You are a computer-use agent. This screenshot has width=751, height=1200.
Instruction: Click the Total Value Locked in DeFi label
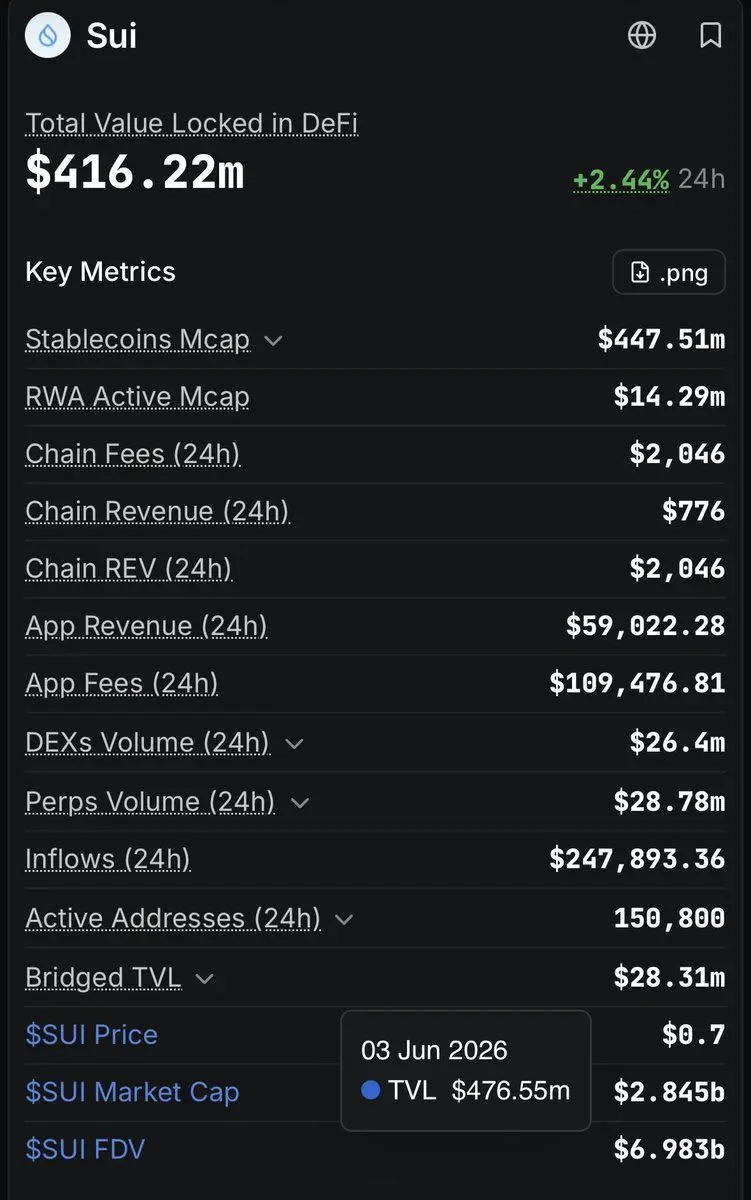191,123
